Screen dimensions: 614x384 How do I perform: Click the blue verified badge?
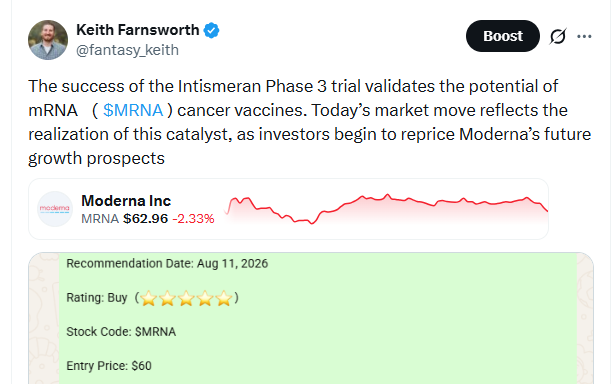[x=211, y=31]
